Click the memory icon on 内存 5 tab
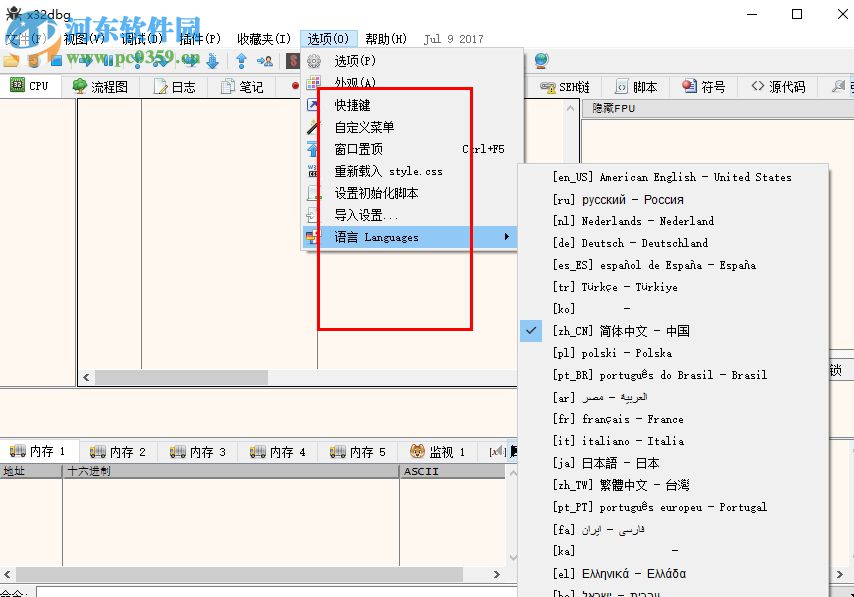 point(338,452)
